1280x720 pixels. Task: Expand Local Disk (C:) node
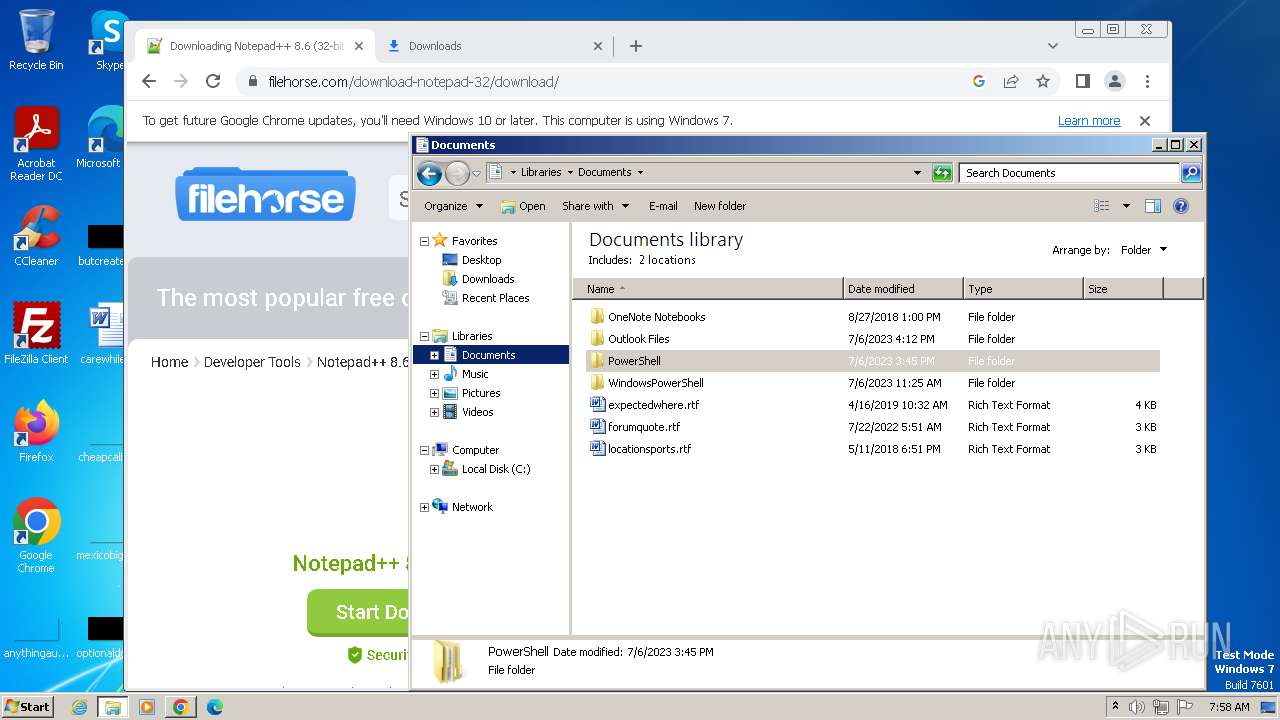tap(434, 469)
